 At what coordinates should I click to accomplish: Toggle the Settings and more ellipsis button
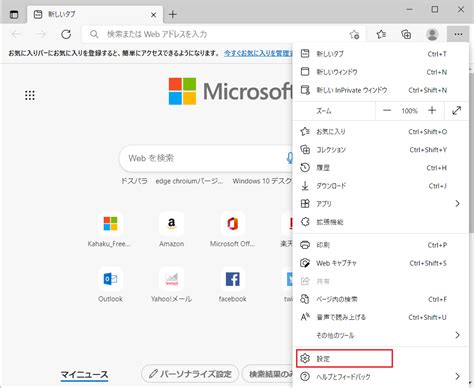coord(458,34)
